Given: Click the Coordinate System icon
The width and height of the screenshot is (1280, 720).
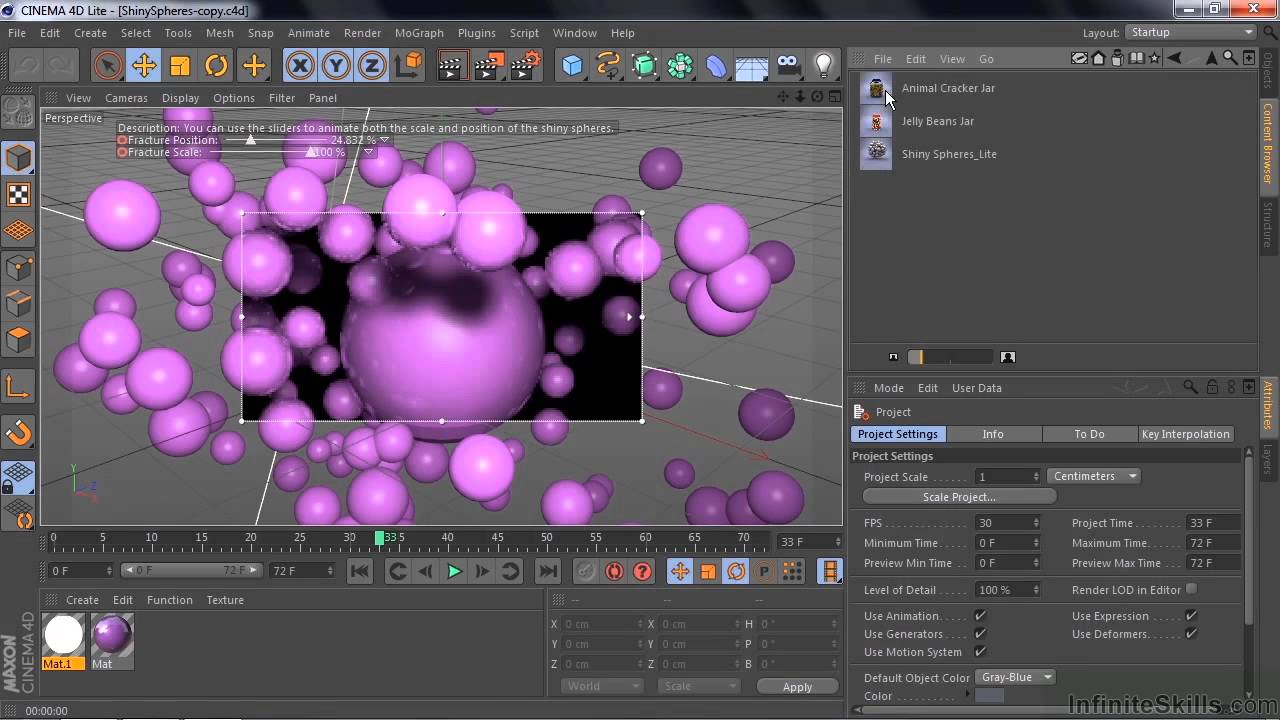Looking at the screenshot, I should pos(408,67).
